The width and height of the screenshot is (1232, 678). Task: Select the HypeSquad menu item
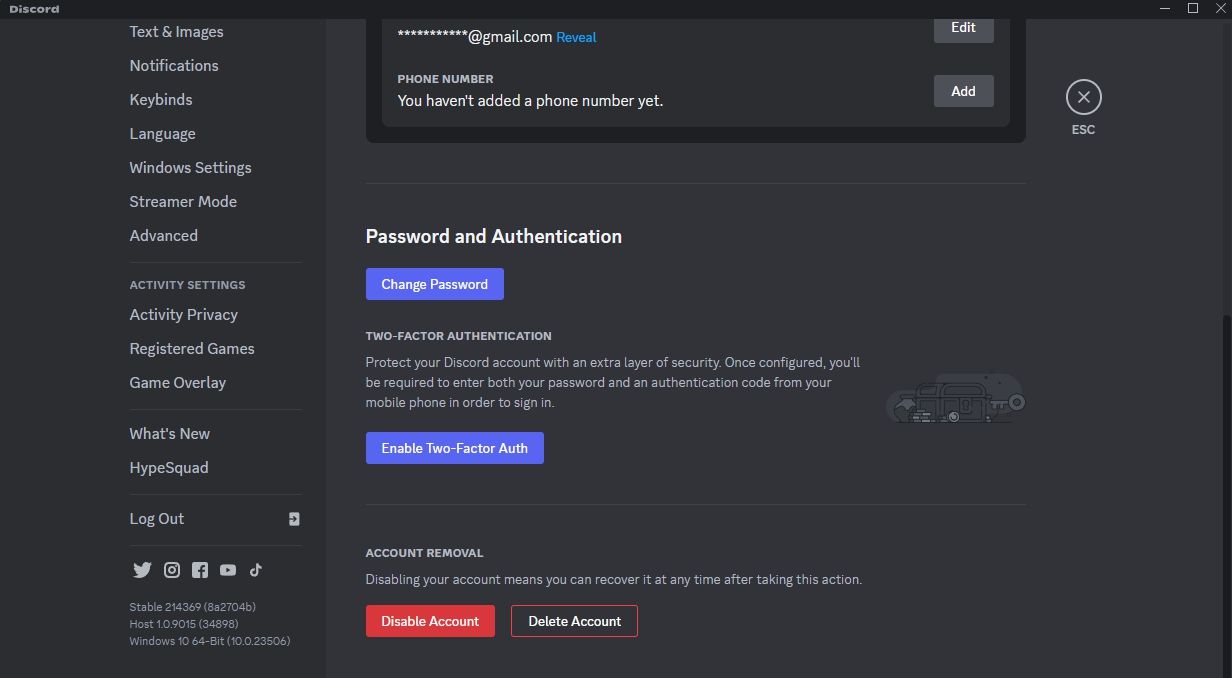pos(169,467)
